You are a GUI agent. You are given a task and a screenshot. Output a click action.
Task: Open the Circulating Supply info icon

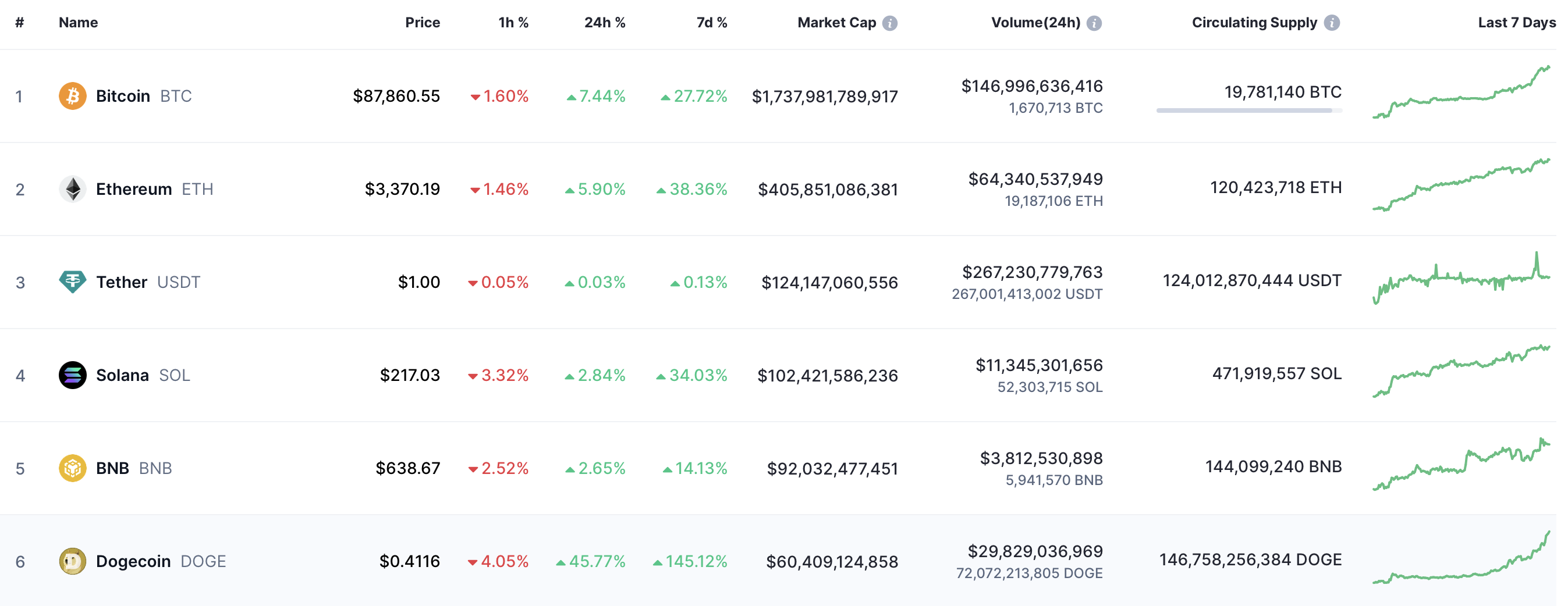click(x=1332, y=23)
